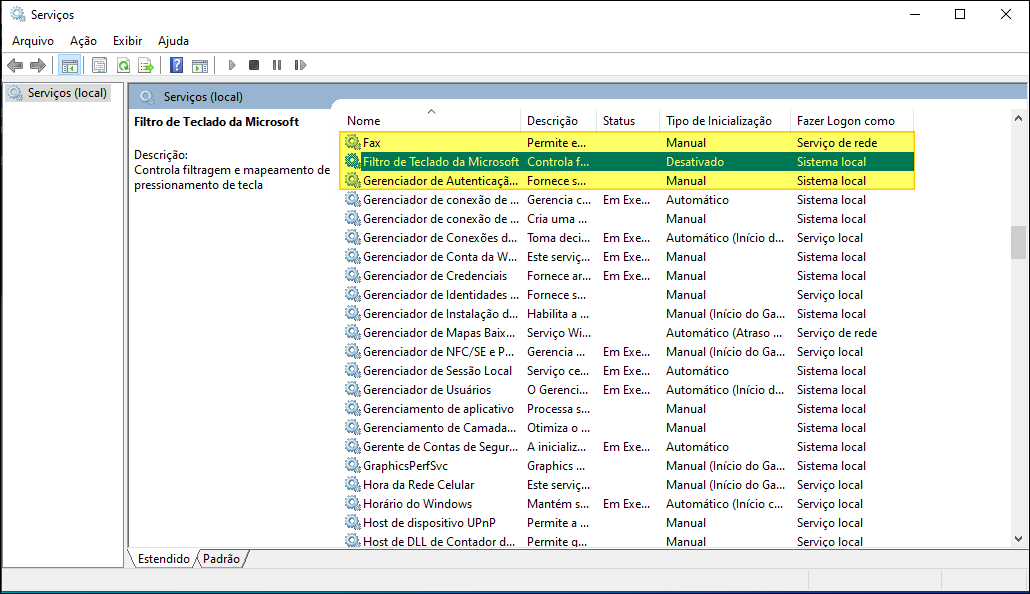Click the gear icon of Gerente de Contas de Segurança

(x=353, y=446)
